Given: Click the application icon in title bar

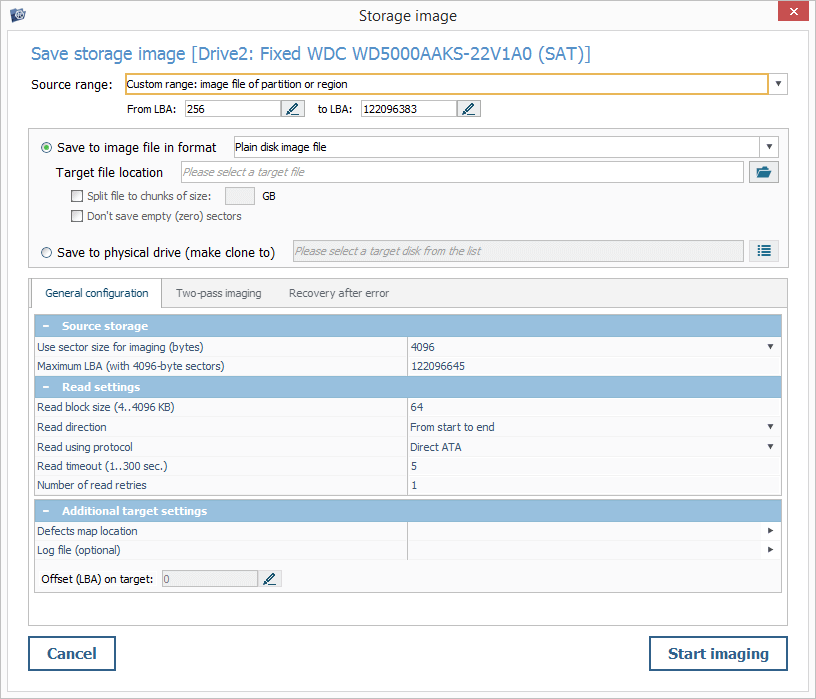Looking at the screenshot, I should (18, 15).
